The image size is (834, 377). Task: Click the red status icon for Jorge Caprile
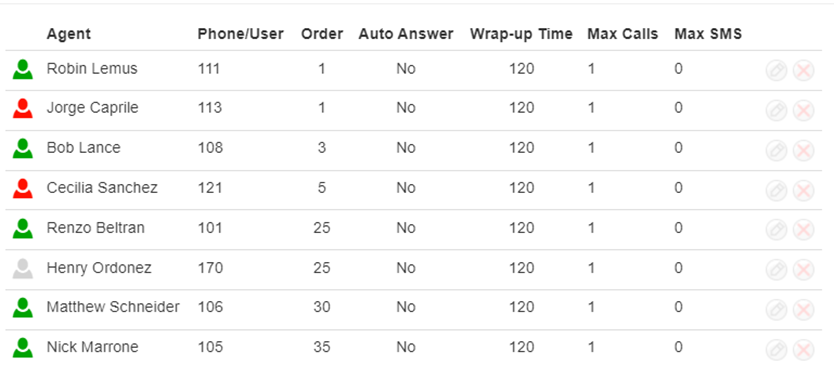click(x=23, y=108)
